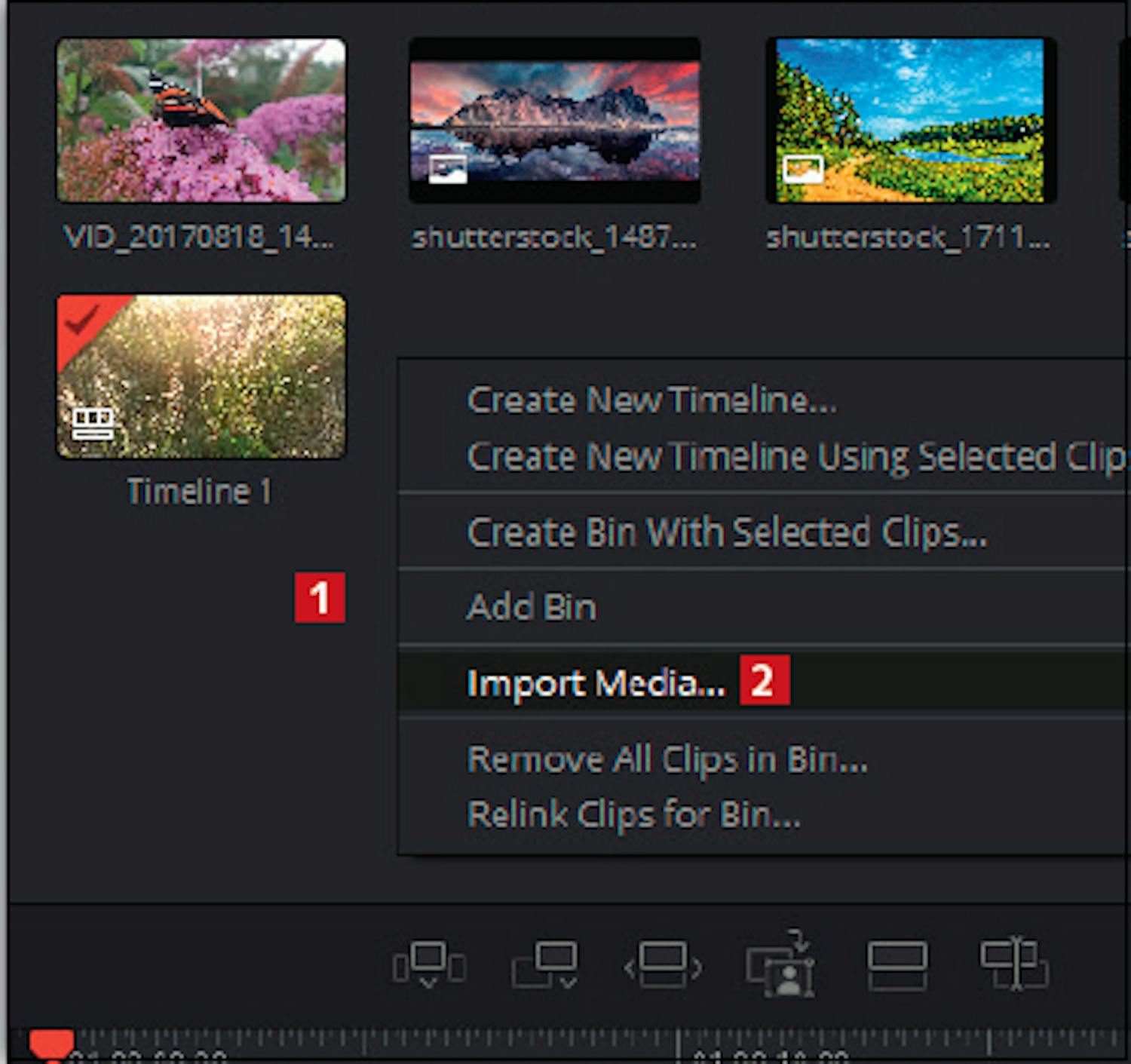Select the painted landscape image thumbnail

coord(911,121)
